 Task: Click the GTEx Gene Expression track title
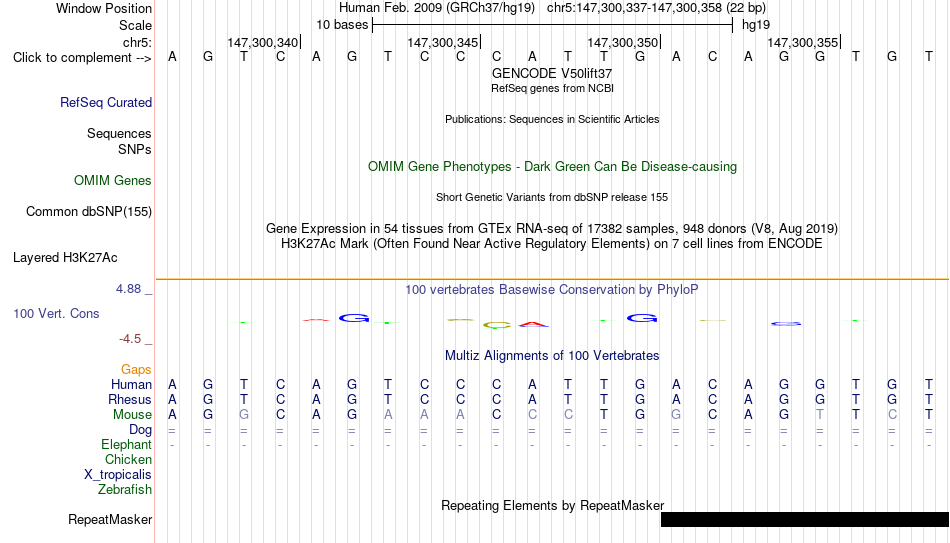[x=552, y=228]
